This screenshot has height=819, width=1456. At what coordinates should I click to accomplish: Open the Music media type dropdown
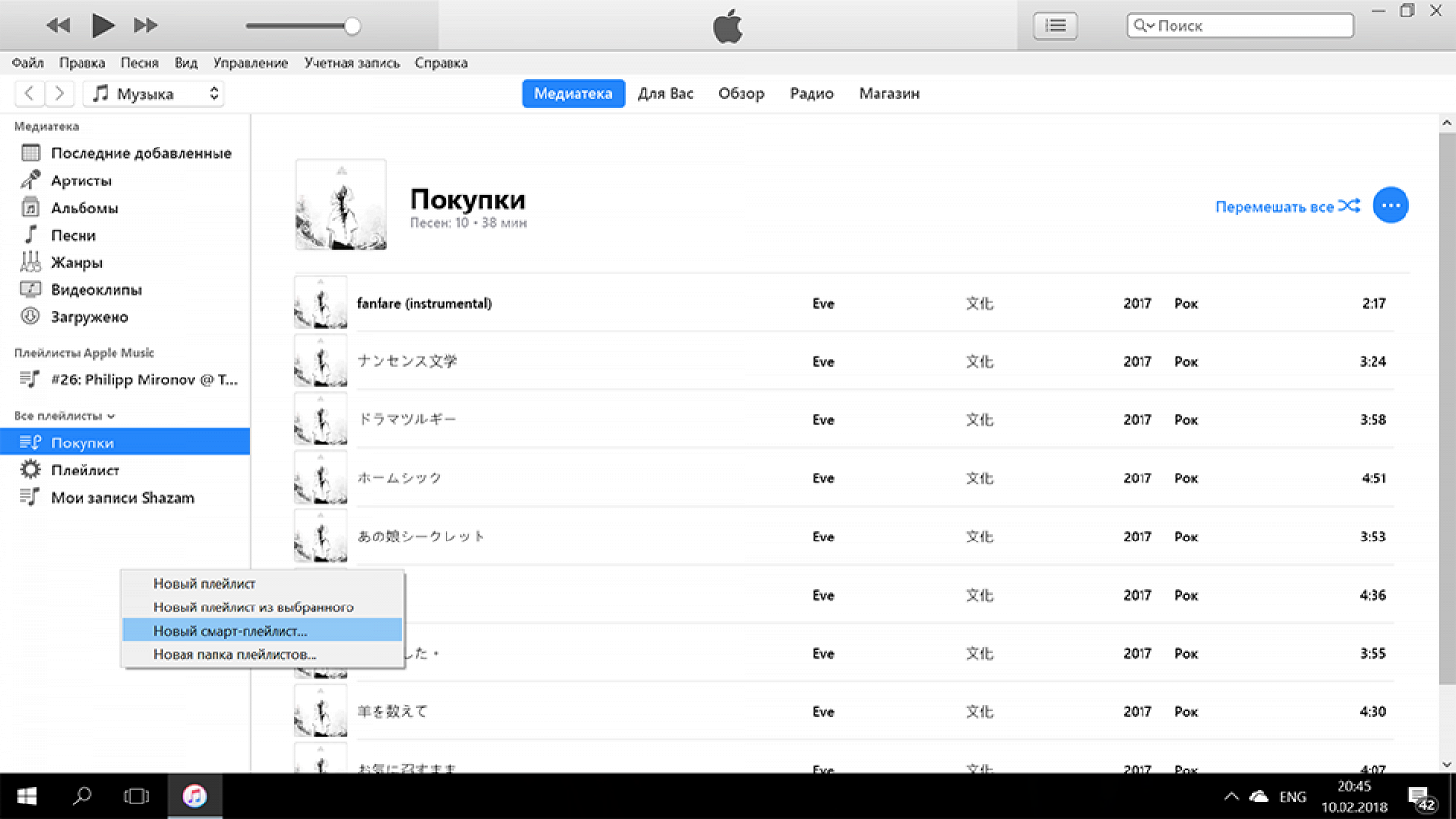[155, 94]
